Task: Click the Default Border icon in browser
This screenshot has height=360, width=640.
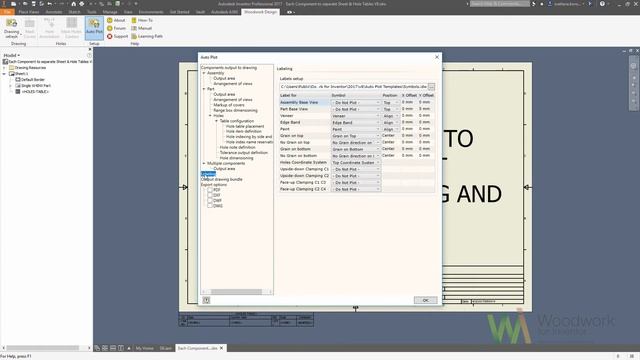Action: click(18, 80)
